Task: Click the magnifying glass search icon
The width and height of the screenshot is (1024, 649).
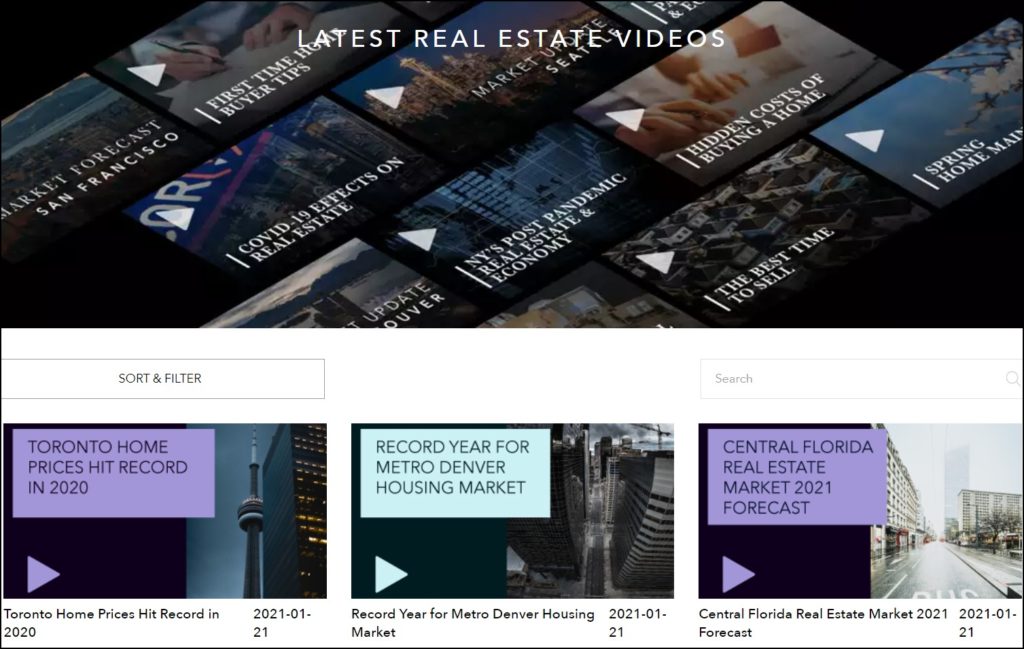Action: (1012, 379)
